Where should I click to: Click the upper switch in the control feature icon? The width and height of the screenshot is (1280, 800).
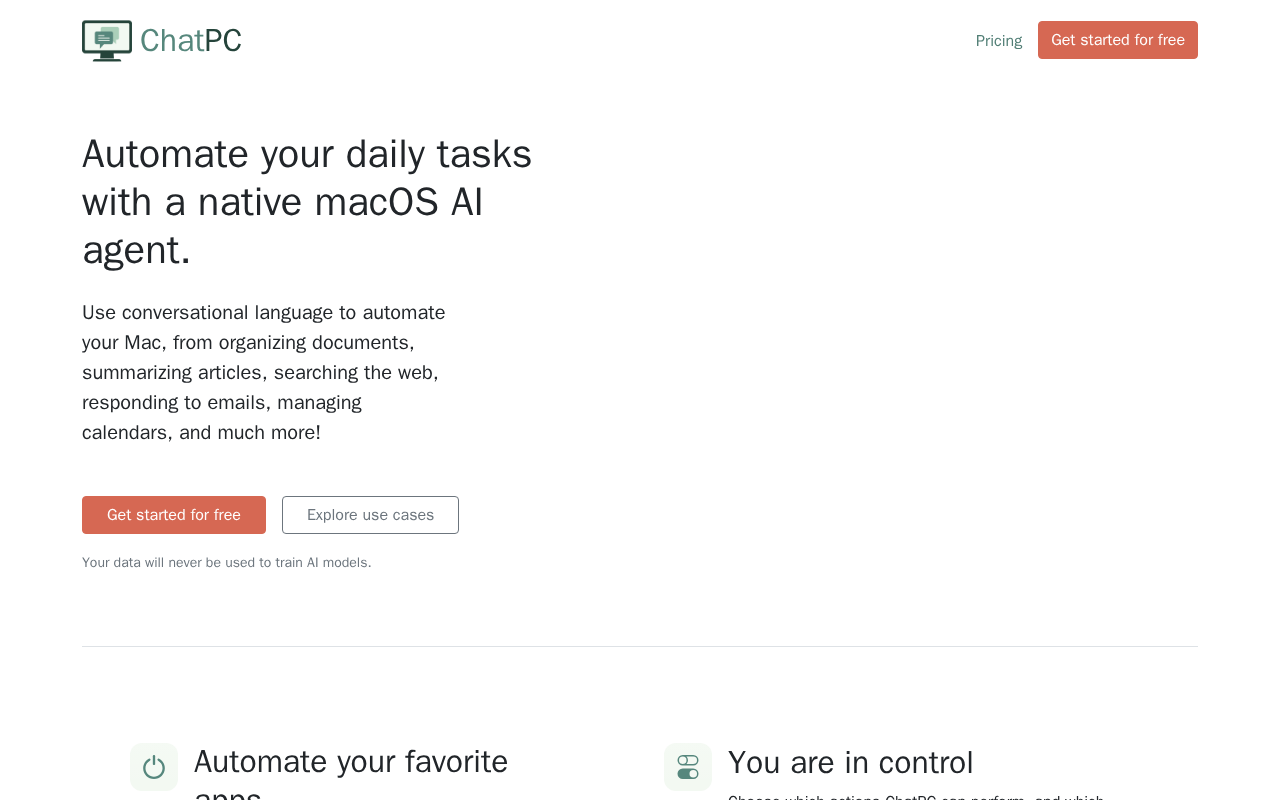pyautogui.click(x=688, y=761)
